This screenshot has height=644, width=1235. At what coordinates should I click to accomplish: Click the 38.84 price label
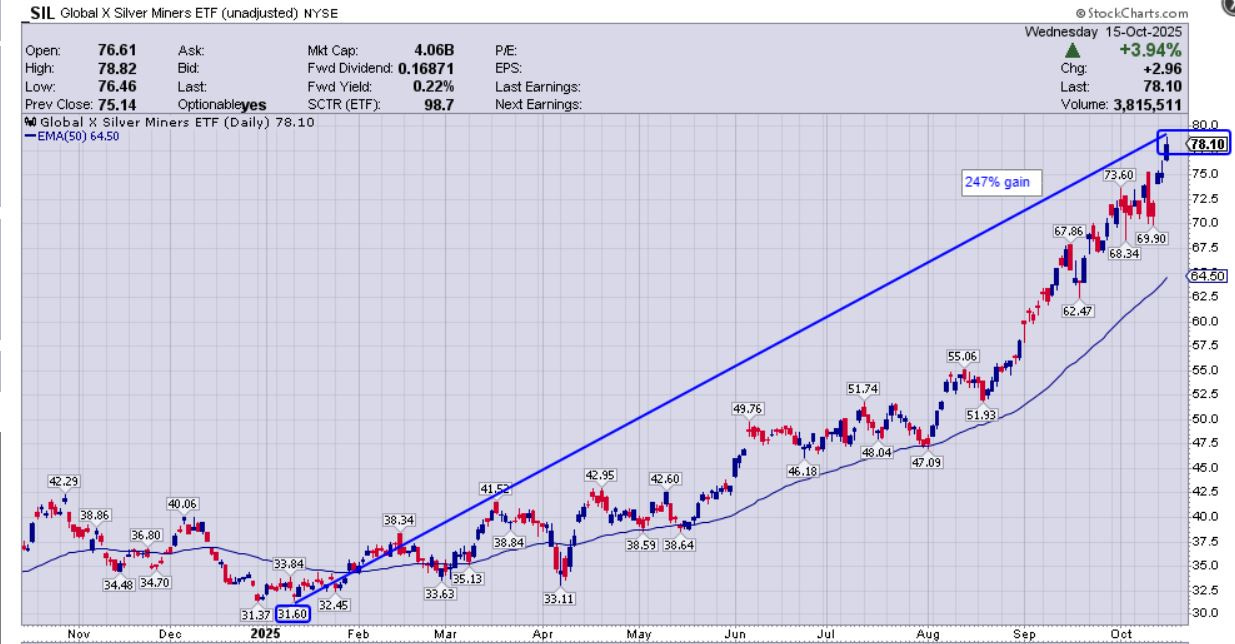pos(510,541)
